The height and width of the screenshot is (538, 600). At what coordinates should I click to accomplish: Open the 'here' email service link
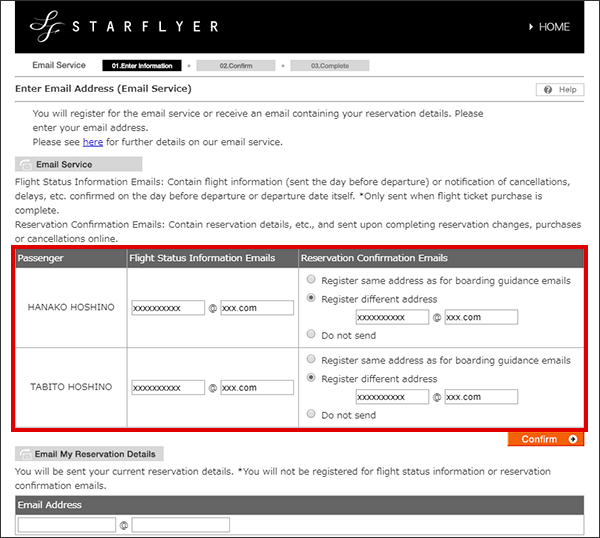pos(93,142)
